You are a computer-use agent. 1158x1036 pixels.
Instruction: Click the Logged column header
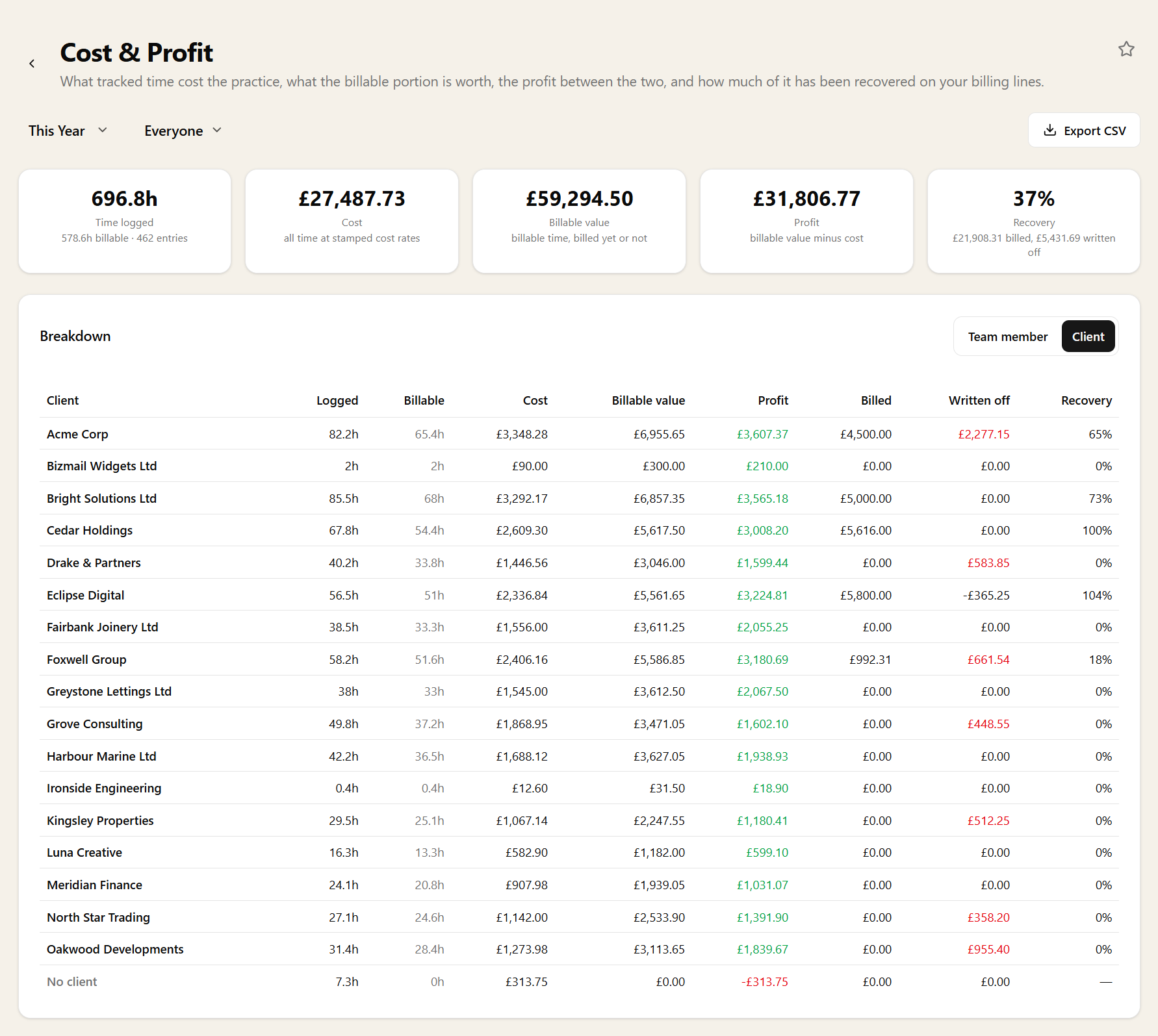point(337,401)
